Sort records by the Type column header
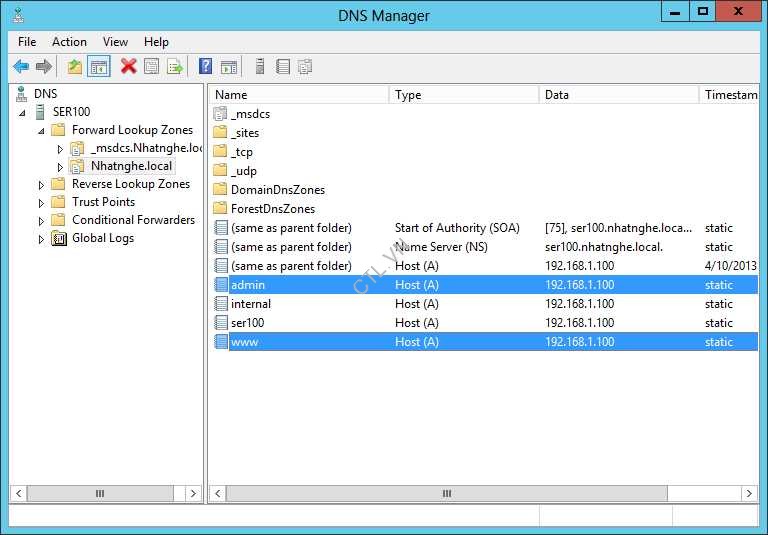Screen dimensions: 768x535 [464, 95]
